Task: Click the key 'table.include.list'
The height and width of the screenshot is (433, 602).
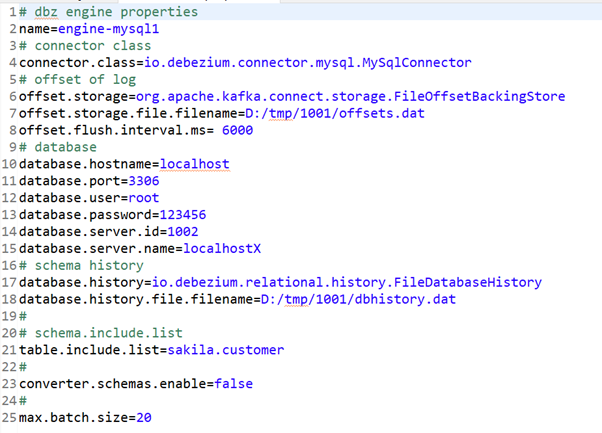Action: point(89,350)
